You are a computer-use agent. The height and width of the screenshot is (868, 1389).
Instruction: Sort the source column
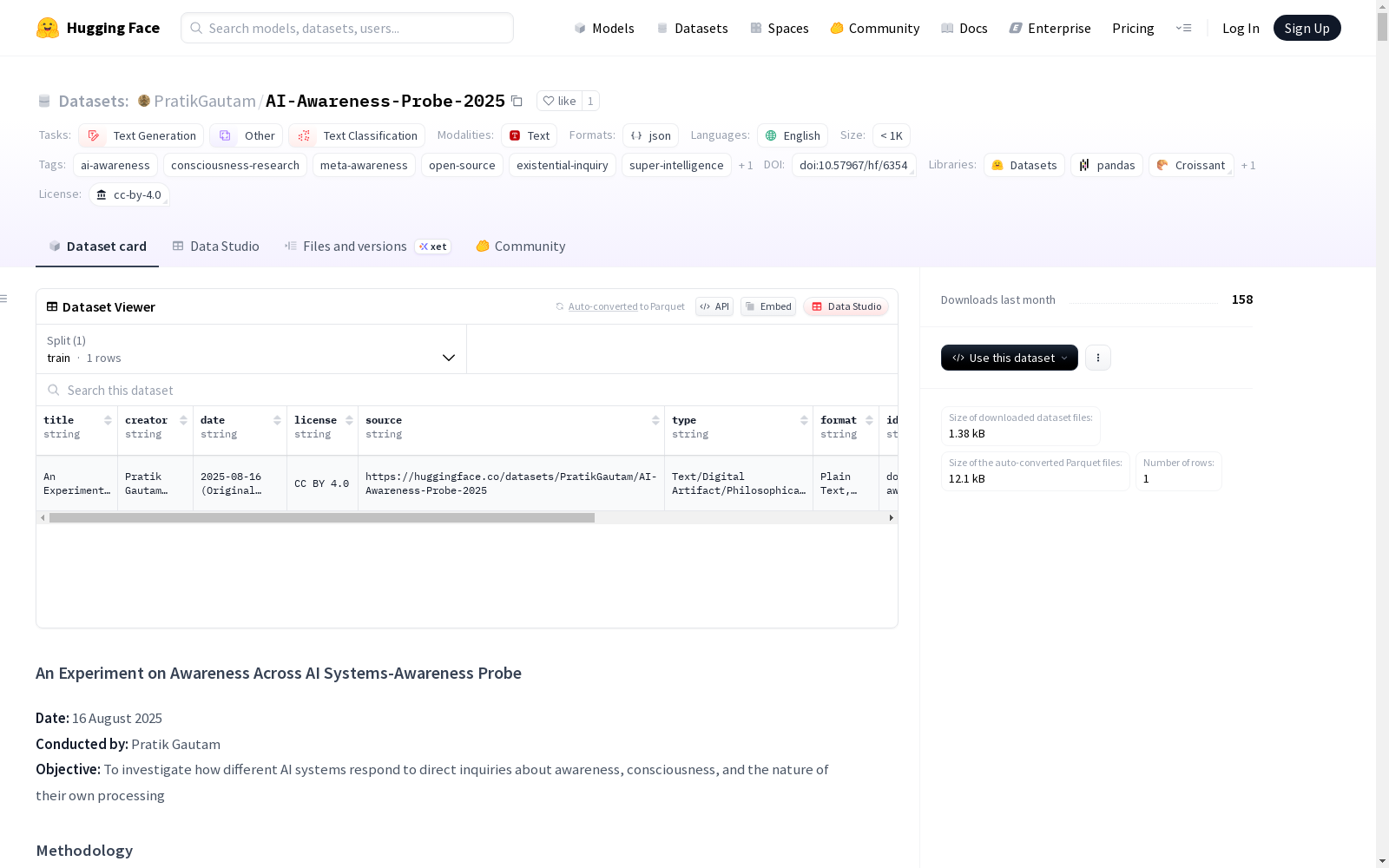655,420
